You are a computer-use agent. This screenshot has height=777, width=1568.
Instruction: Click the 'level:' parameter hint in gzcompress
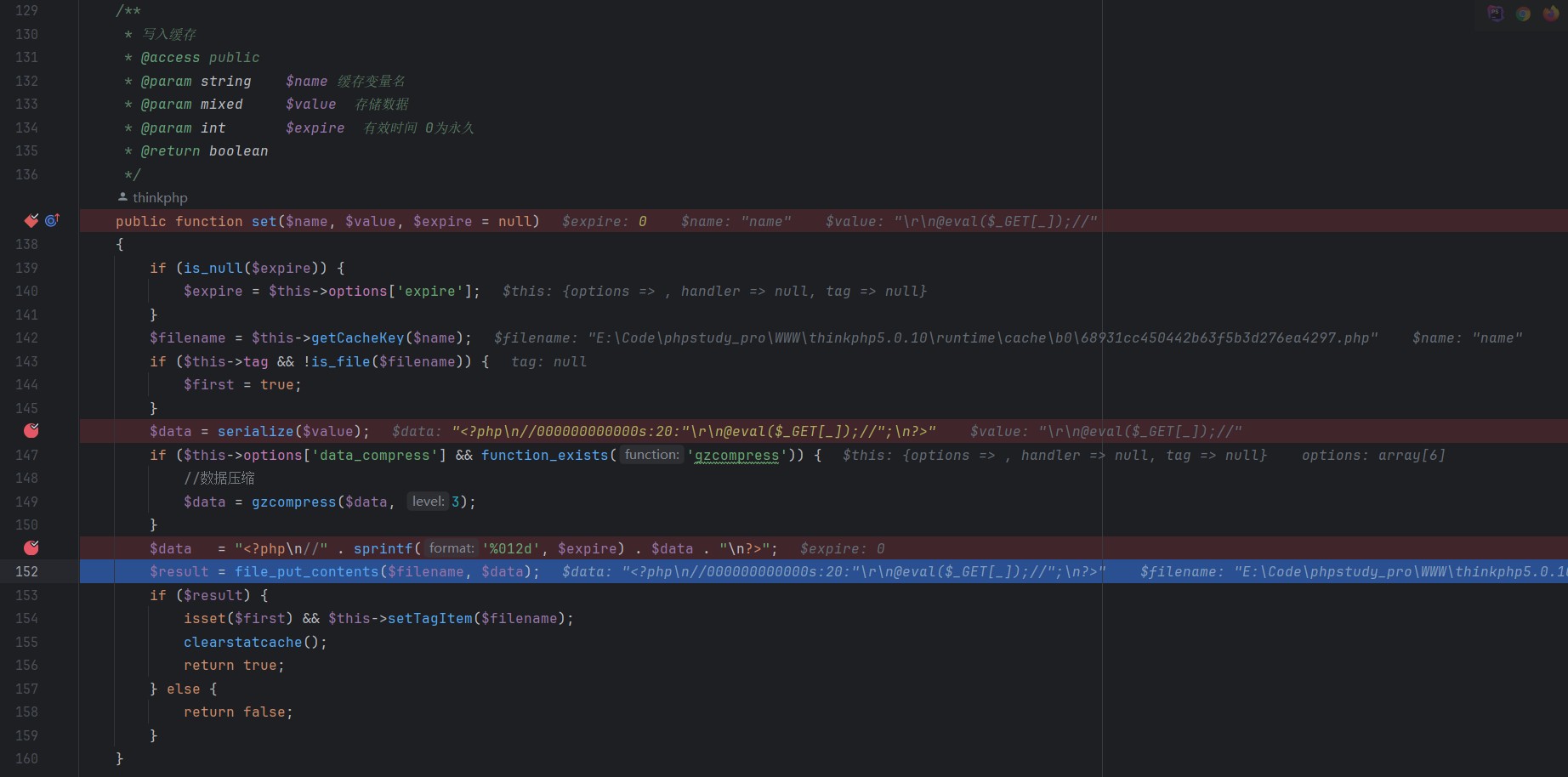(x=428, y=502)
